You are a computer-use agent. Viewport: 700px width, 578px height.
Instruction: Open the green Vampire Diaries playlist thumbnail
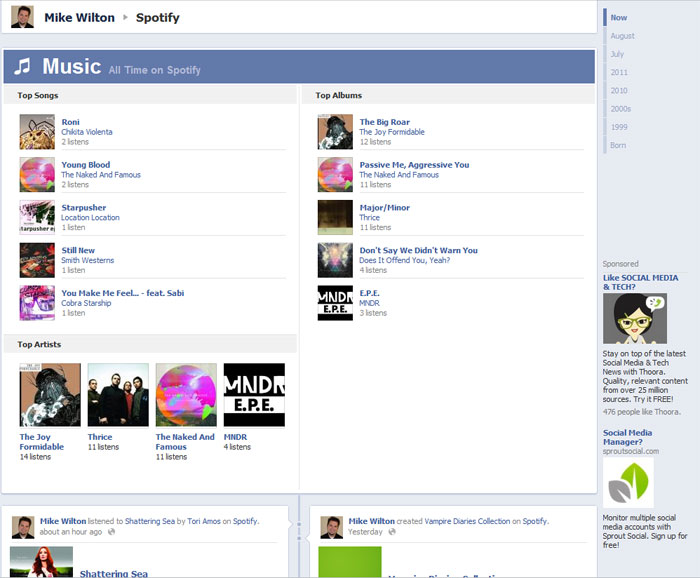pos(350,562)
